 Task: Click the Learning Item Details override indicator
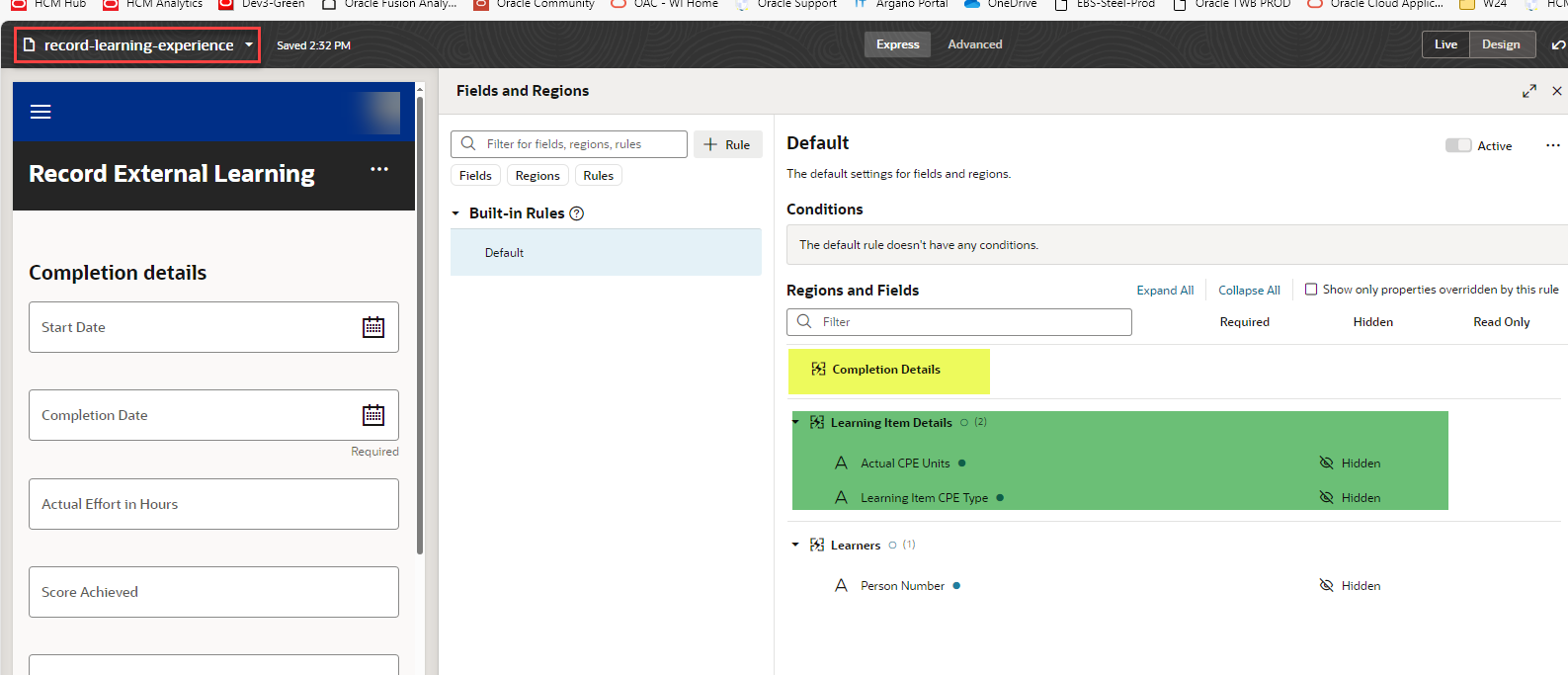tap(964, 422)
